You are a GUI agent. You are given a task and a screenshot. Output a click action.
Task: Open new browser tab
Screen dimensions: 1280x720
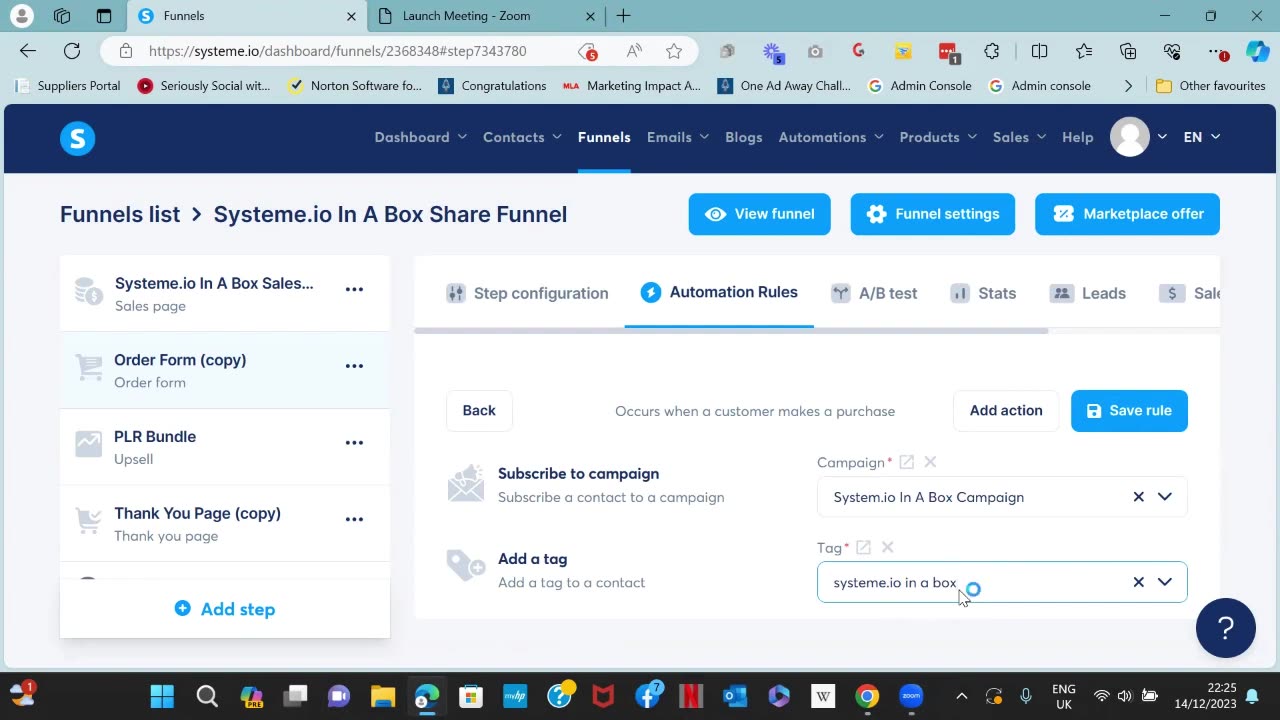coord(623,16)
